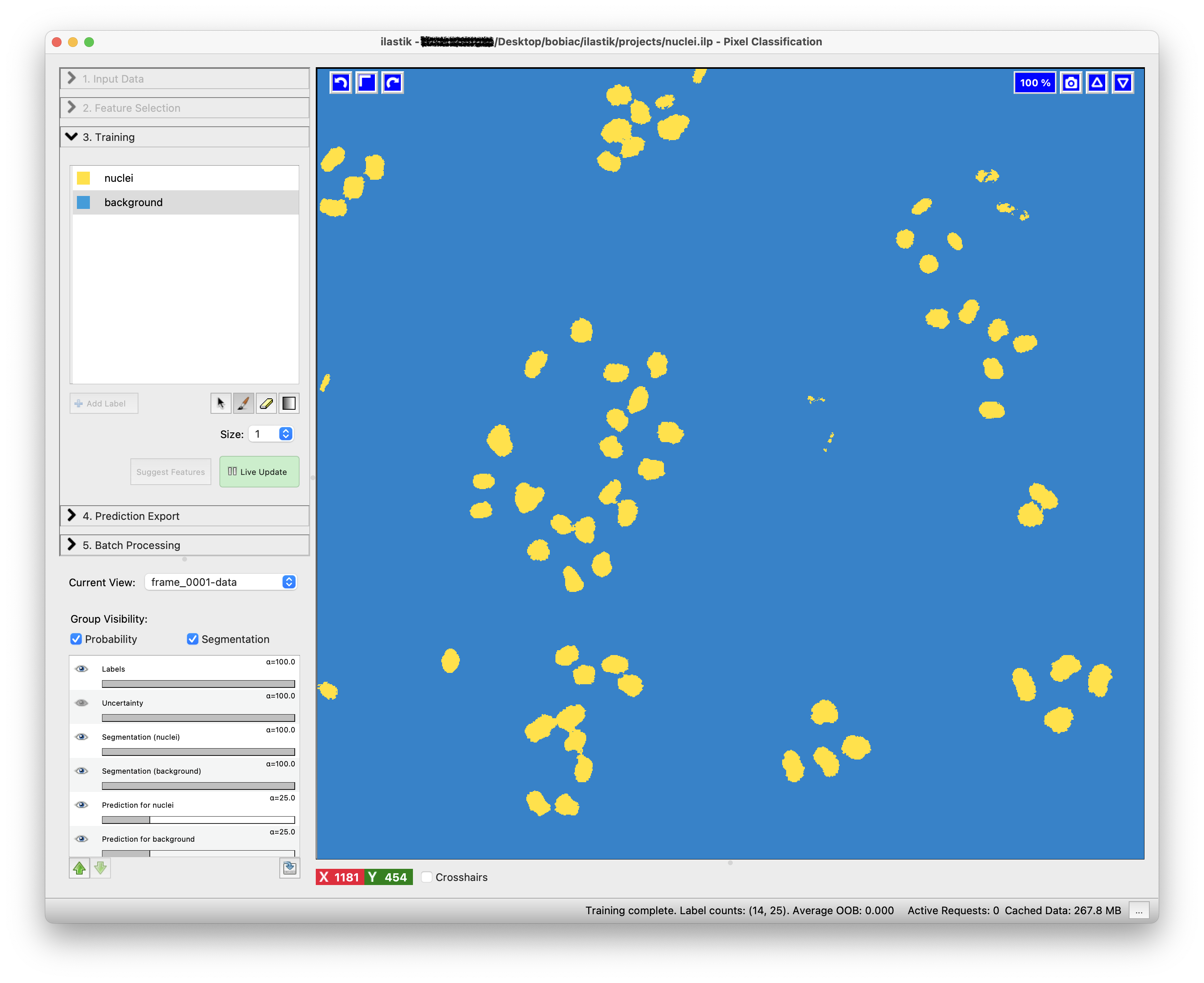Take a camera snapshot of the viewer
The image size is (1204, 983).
(x=1070, y=83)
